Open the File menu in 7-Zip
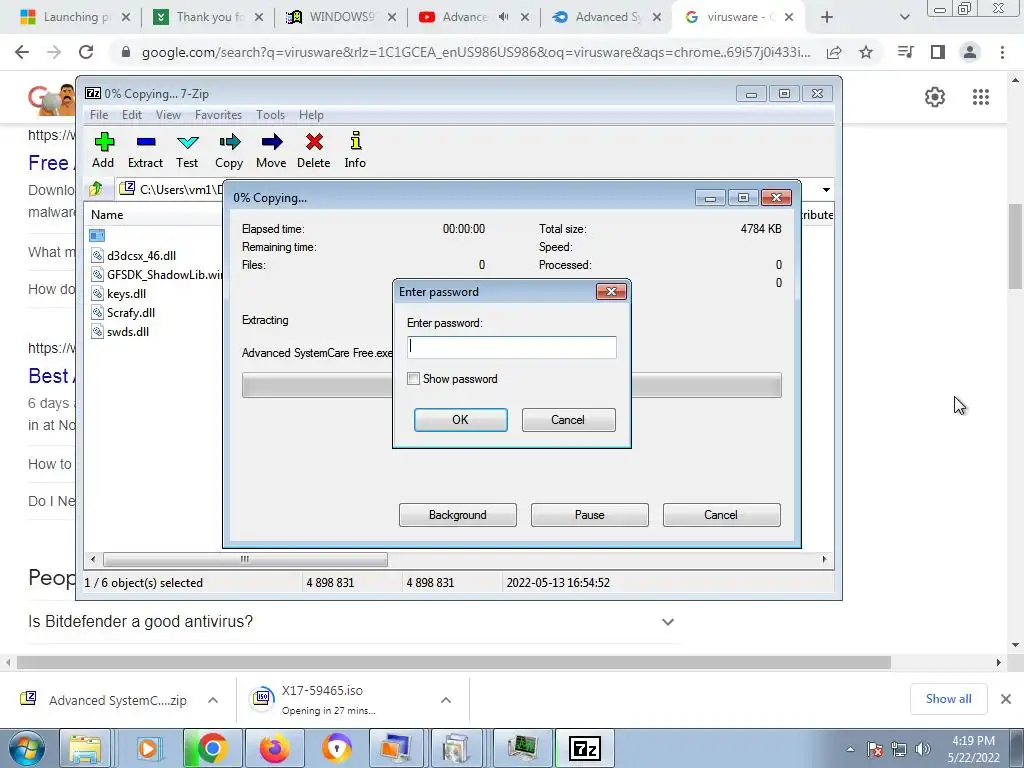This screenshot has height=768, width=1024. point(99,115)
